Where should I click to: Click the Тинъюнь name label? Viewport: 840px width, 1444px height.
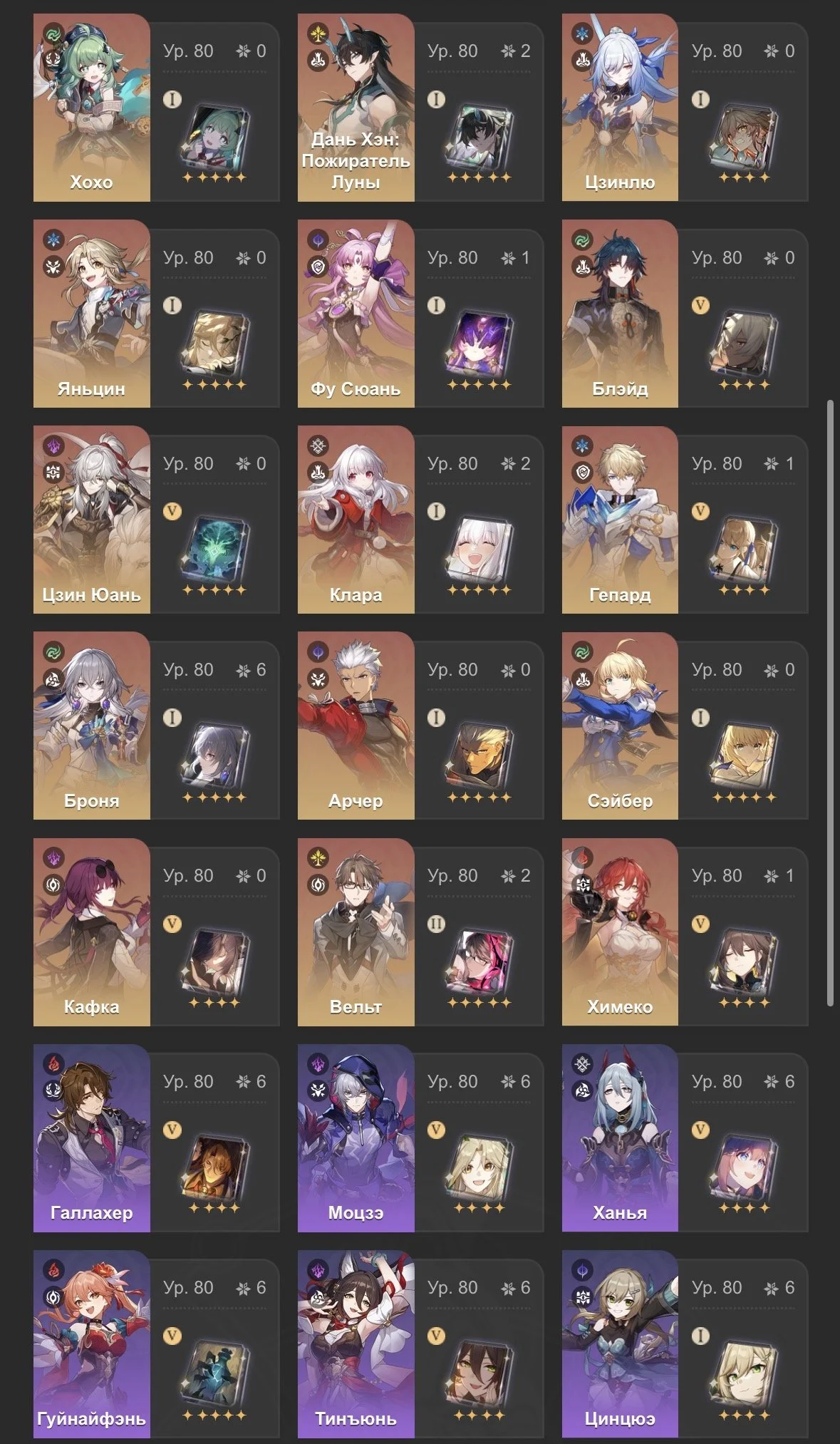coord(356,1419)
